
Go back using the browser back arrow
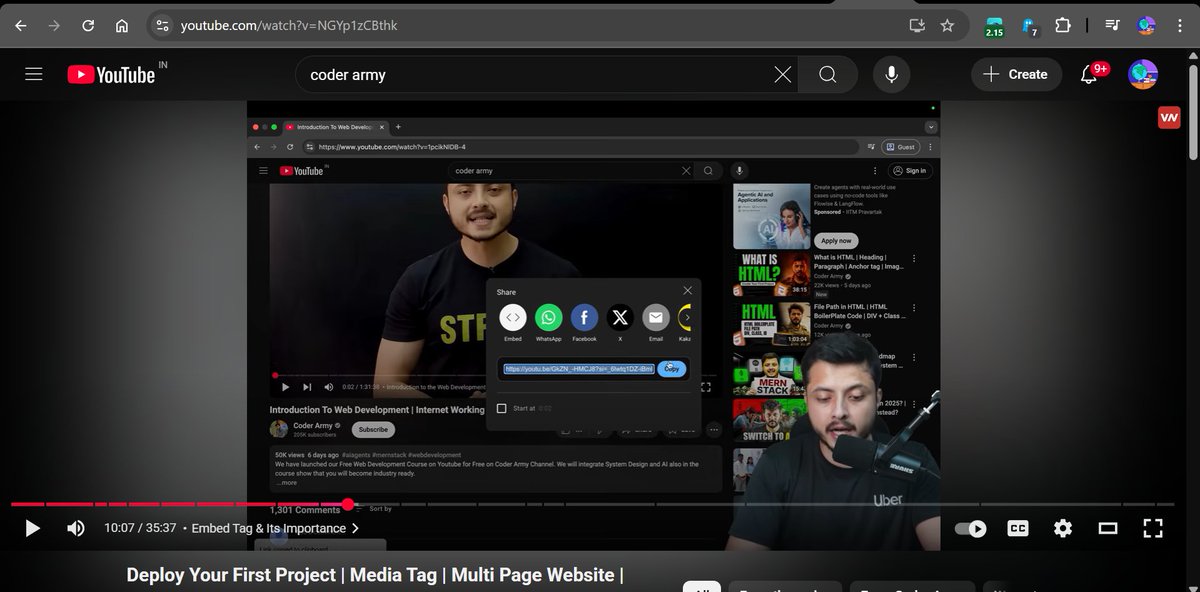(21, 26)
